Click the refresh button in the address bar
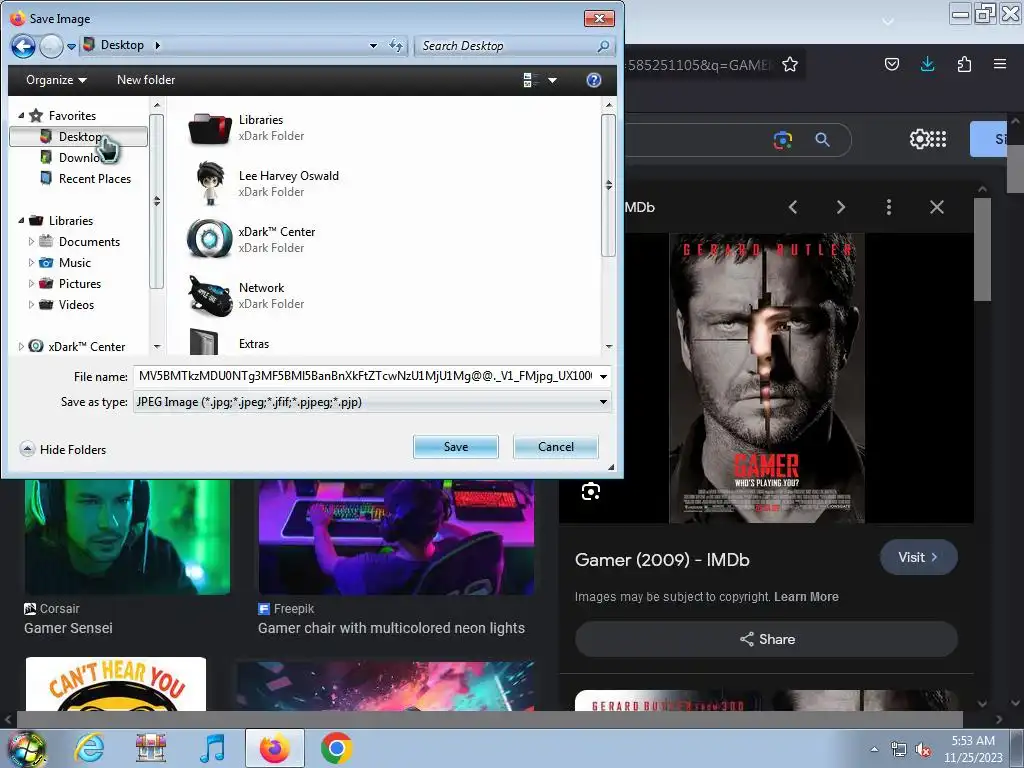Screen dimensions: 1024x768 [396, 46]
